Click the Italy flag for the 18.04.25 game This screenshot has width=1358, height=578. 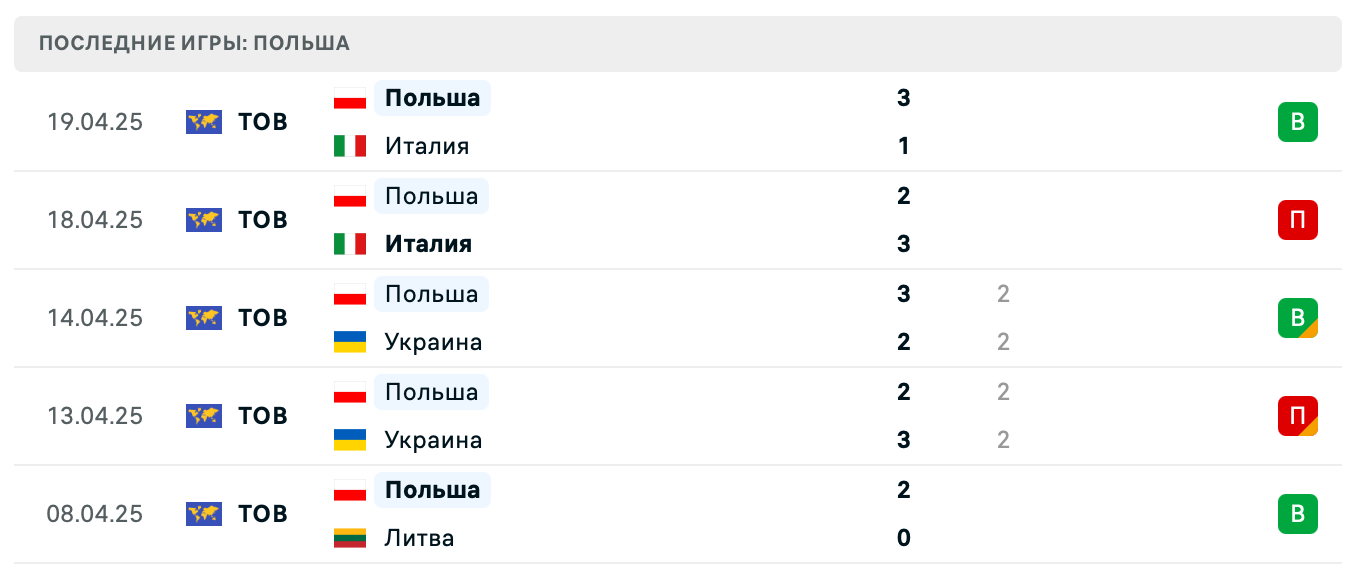pyautogui.click(x=347, y=244)
